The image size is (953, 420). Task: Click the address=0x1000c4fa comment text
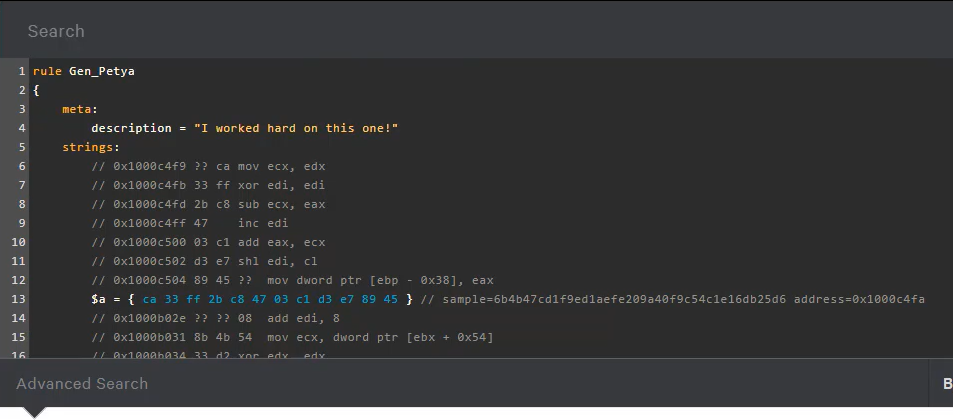click(859, 299)
